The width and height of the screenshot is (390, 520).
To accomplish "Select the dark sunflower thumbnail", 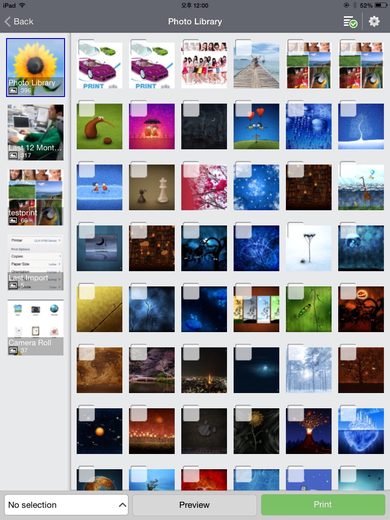I will 256,431.
